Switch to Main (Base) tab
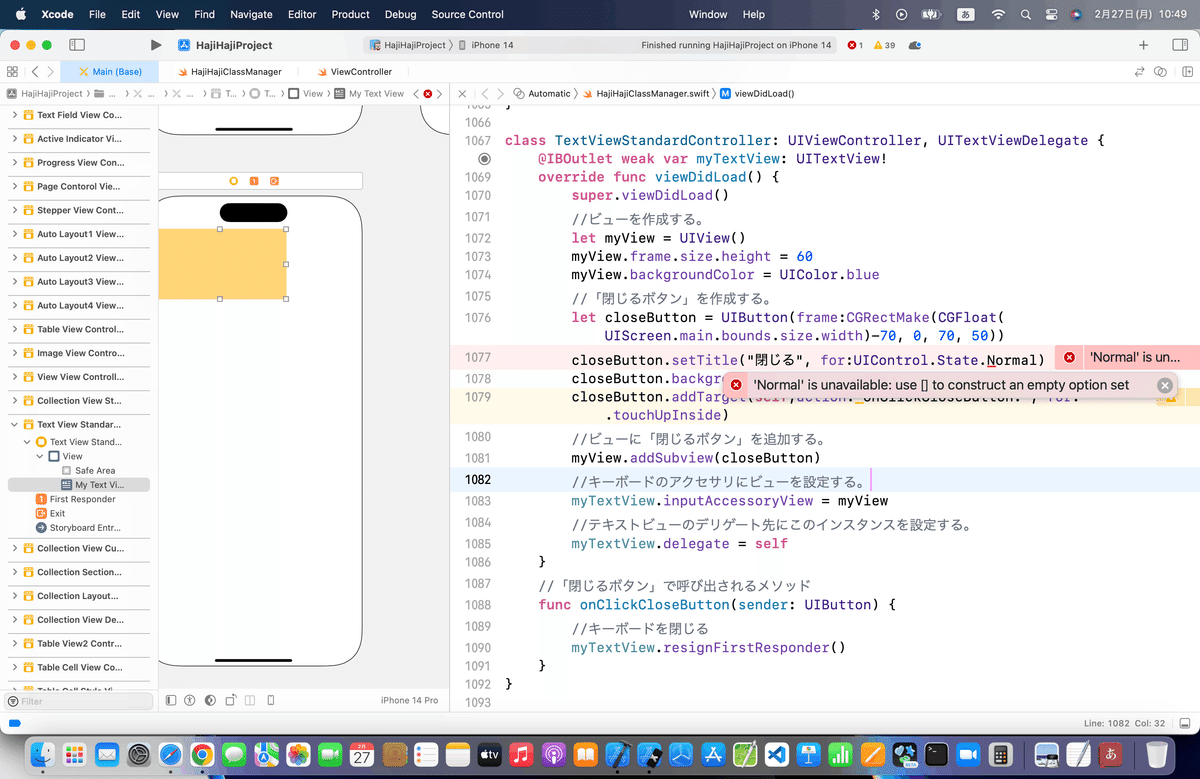Viewport: 1200px width, 779px height. 110,72
